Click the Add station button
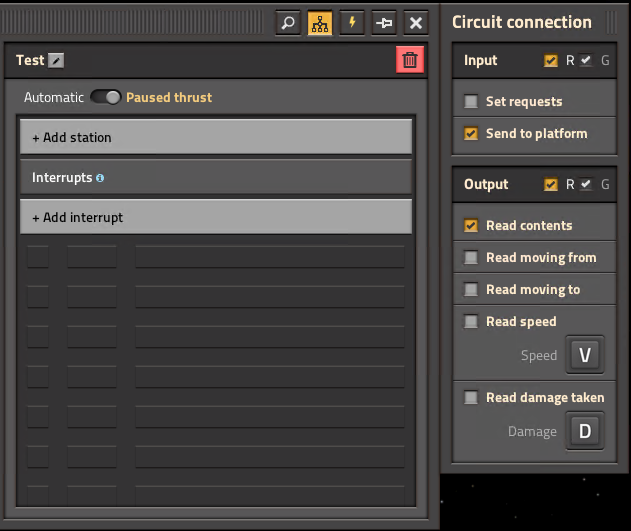 (x=216, y=137)
